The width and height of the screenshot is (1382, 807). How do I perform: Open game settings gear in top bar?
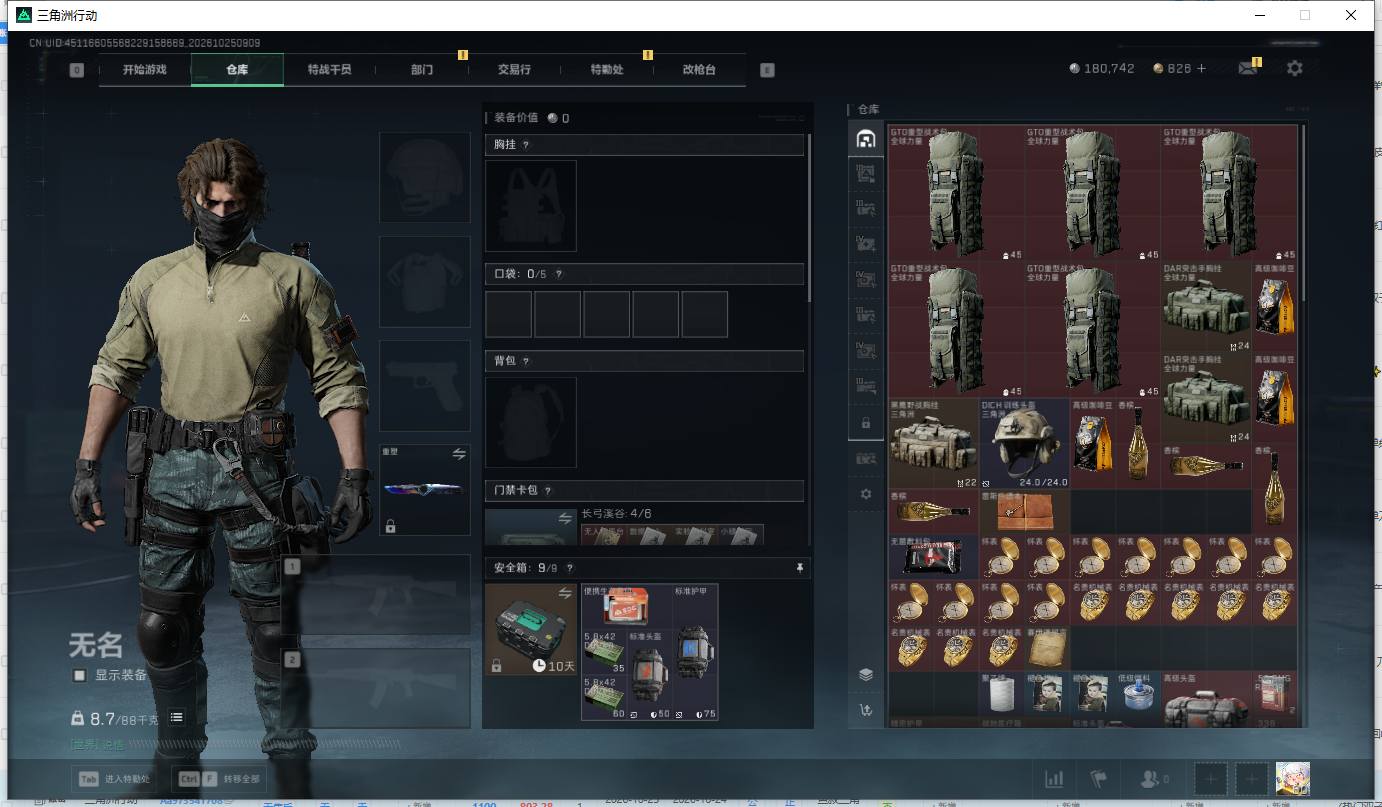point(1295,69)
